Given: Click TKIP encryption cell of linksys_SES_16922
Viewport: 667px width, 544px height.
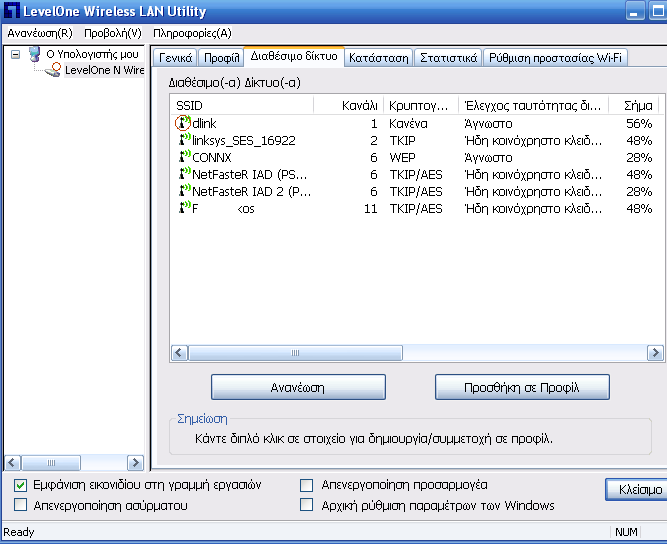Looking at the screenshot, I should 402,140.
